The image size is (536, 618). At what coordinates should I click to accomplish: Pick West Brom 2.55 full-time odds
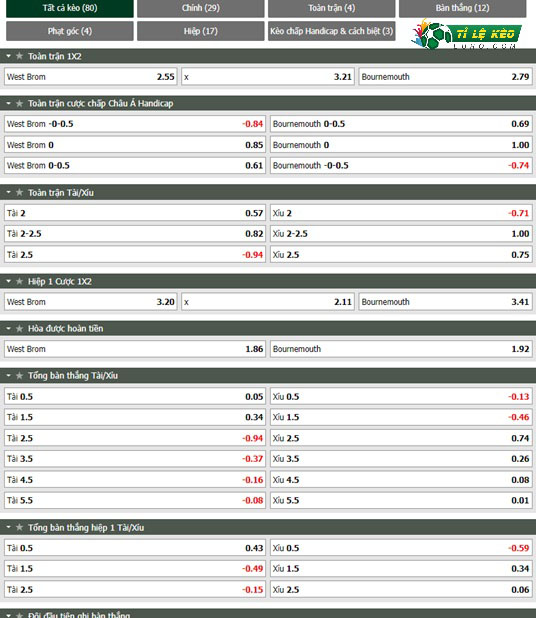click(91, 77)
